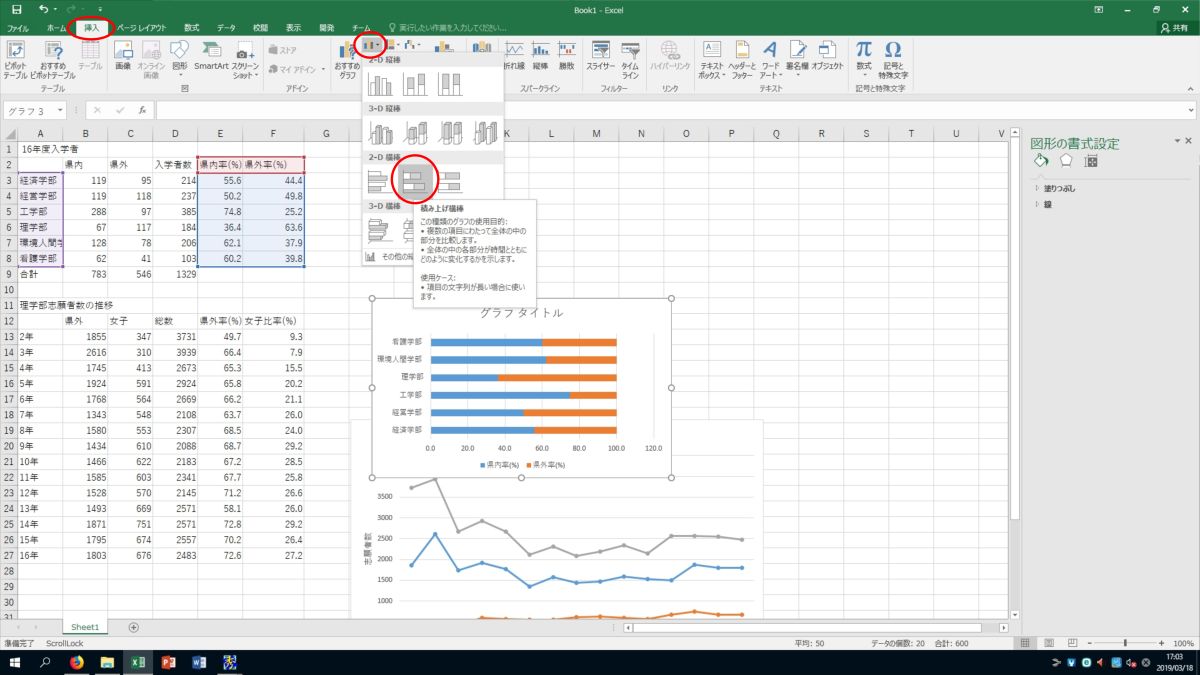Select the 3-D clustered column chart
The image size is (1200, 675).
point(380,132)
